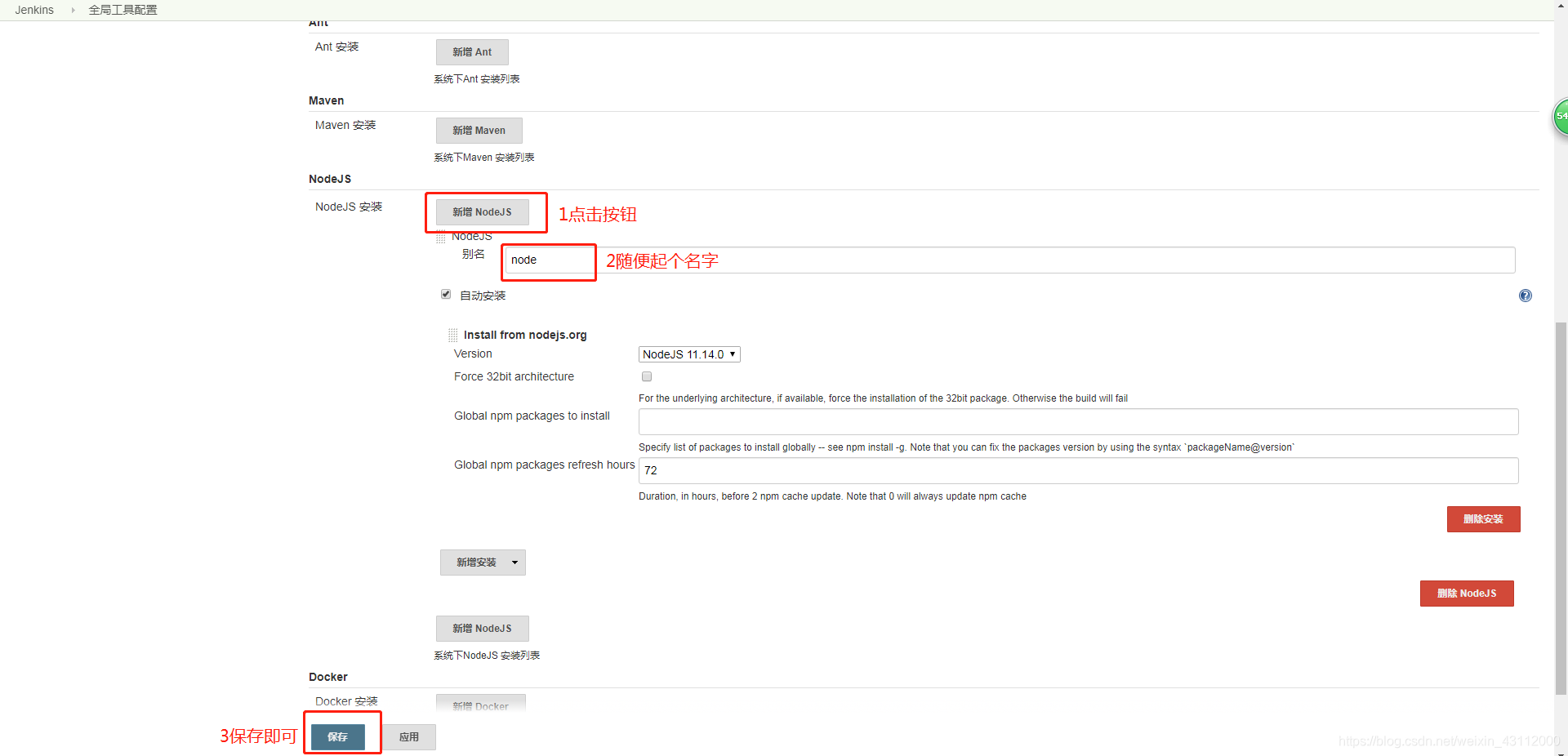Click the 新增 Docker button

(x=480, y=704)
